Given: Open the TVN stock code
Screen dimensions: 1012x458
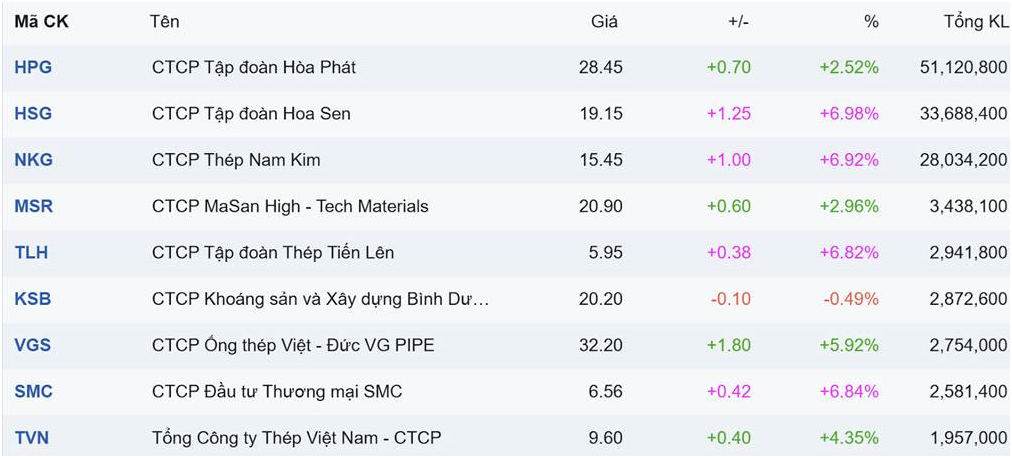Looking at the screenshot, I should tap(32, 438).
